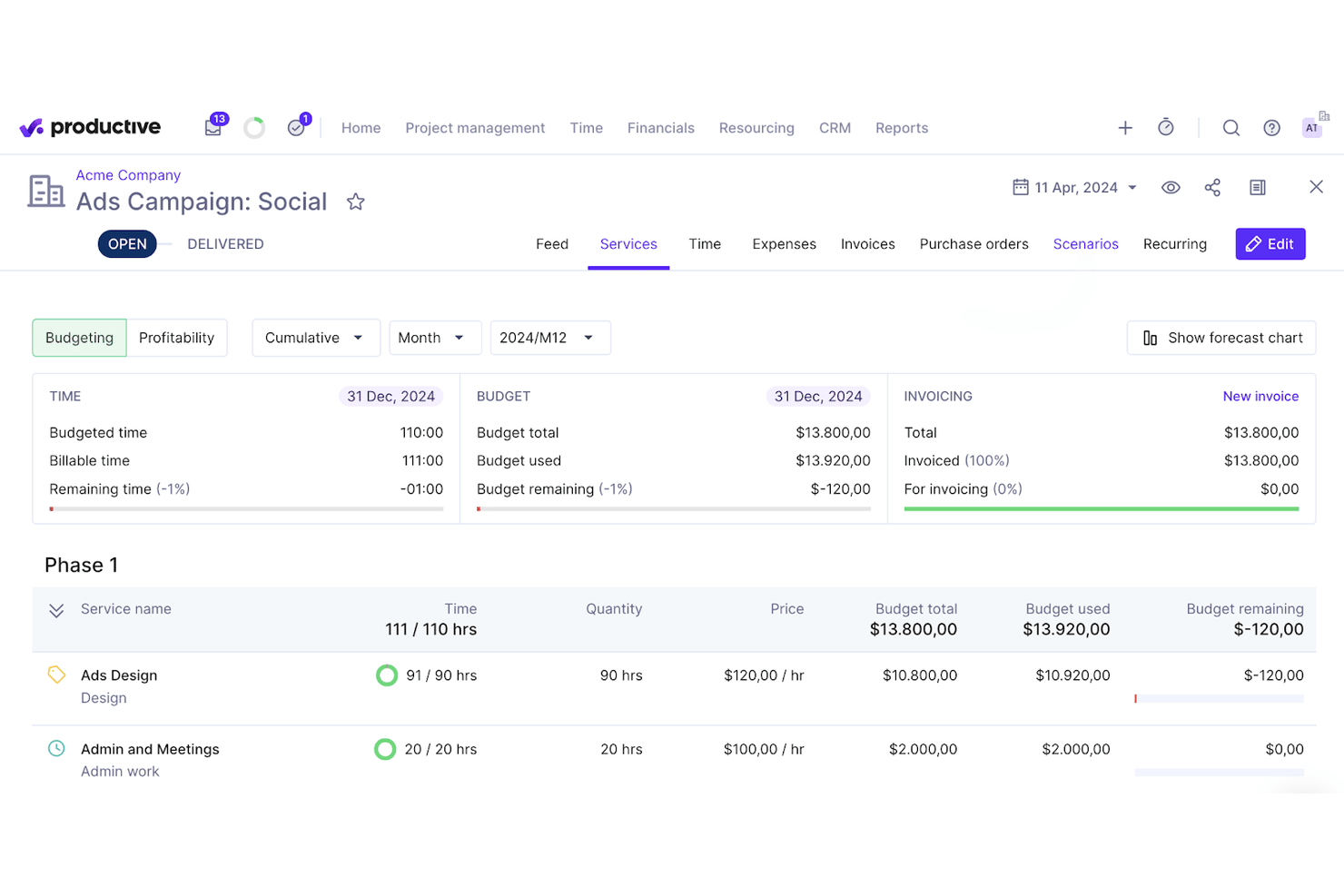1344x896 pixels.
Task: Toggle the eye visibility icon
Action: tap(1171, 187)
